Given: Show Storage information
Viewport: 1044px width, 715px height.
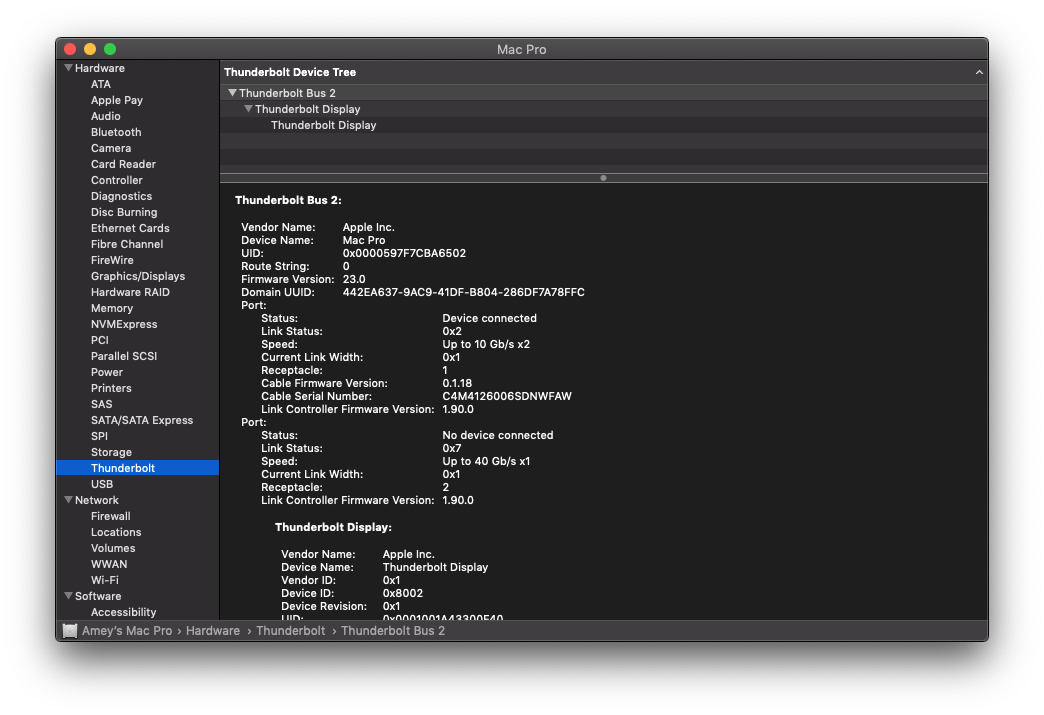Looking at the screenshot, I should click(x=111, y=452).
